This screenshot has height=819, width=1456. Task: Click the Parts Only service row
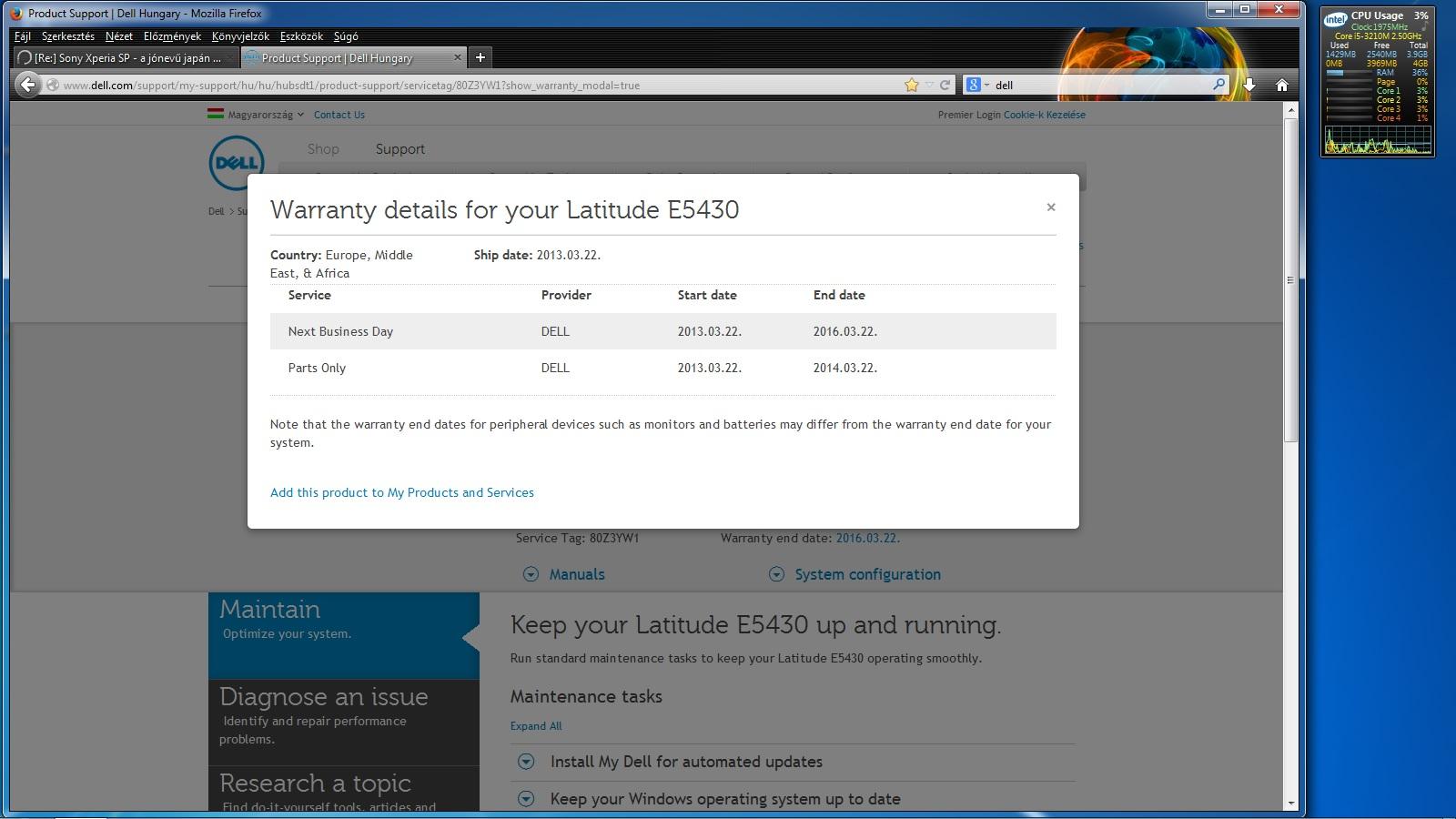coord(662,368)
